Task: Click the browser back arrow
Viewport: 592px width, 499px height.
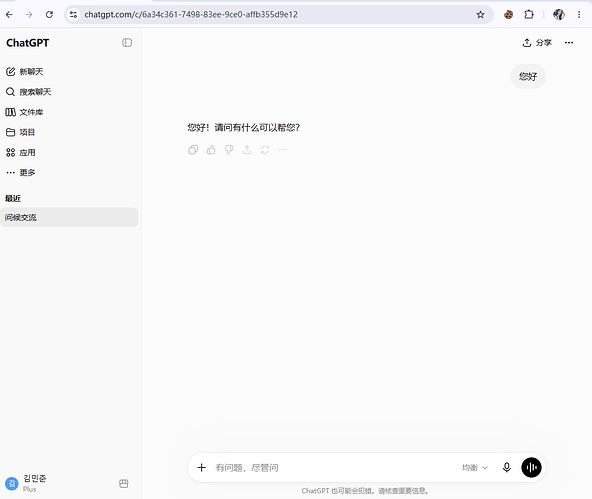Action: (9, 15)
